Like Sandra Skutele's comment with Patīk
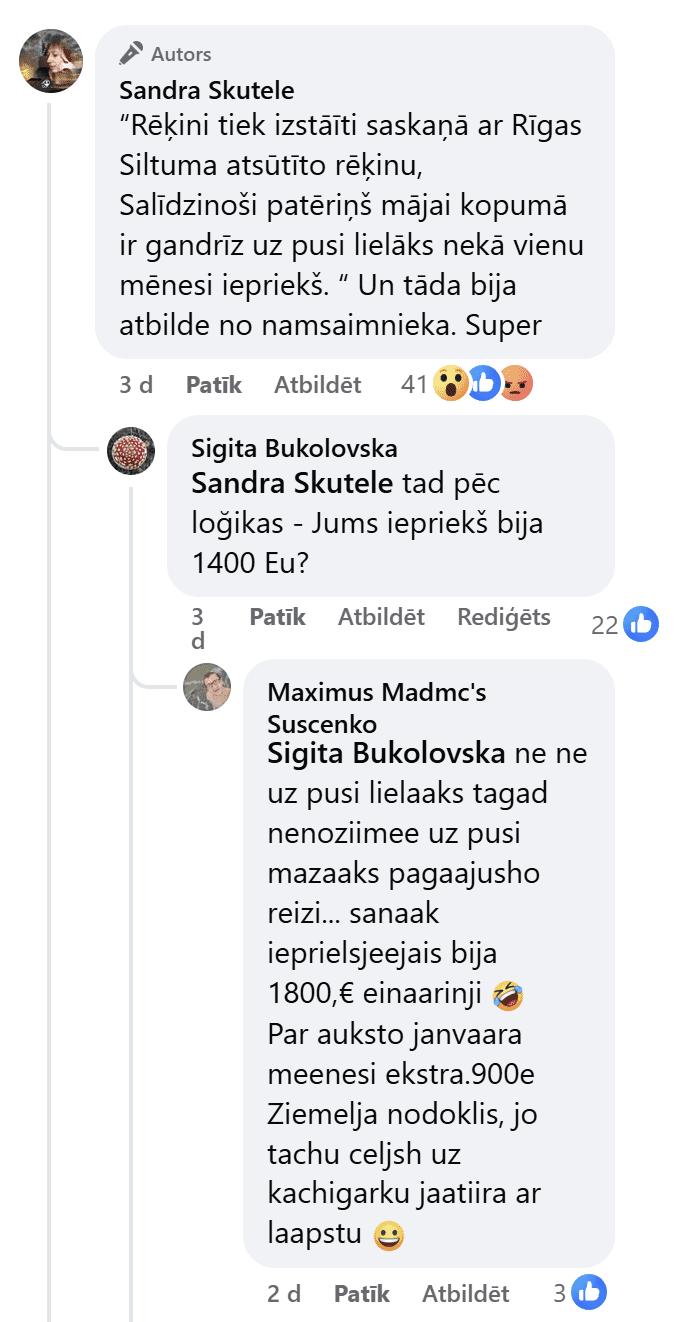677x1322 pixels. tap(214, 384)
